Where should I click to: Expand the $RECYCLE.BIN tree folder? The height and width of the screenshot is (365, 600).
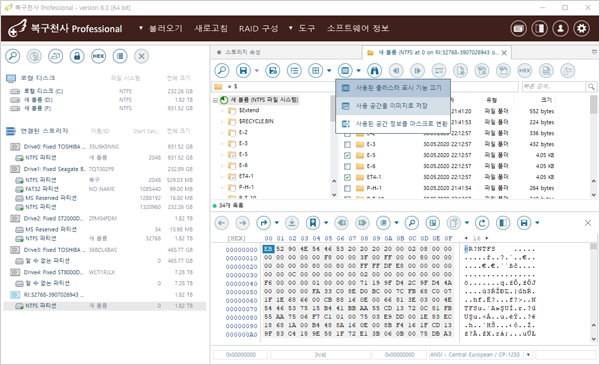point(222,122)
